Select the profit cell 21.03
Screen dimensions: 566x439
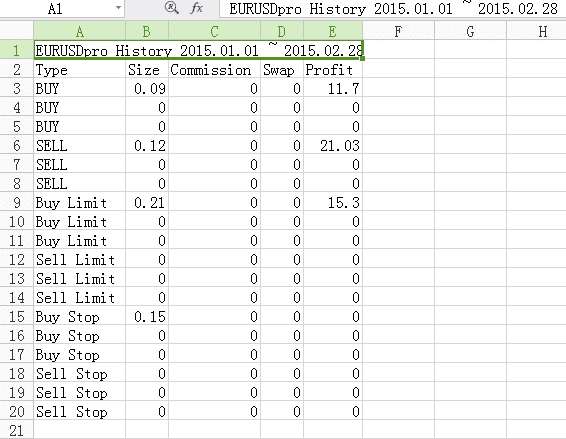pyautogui.click(x=333, y=145)
